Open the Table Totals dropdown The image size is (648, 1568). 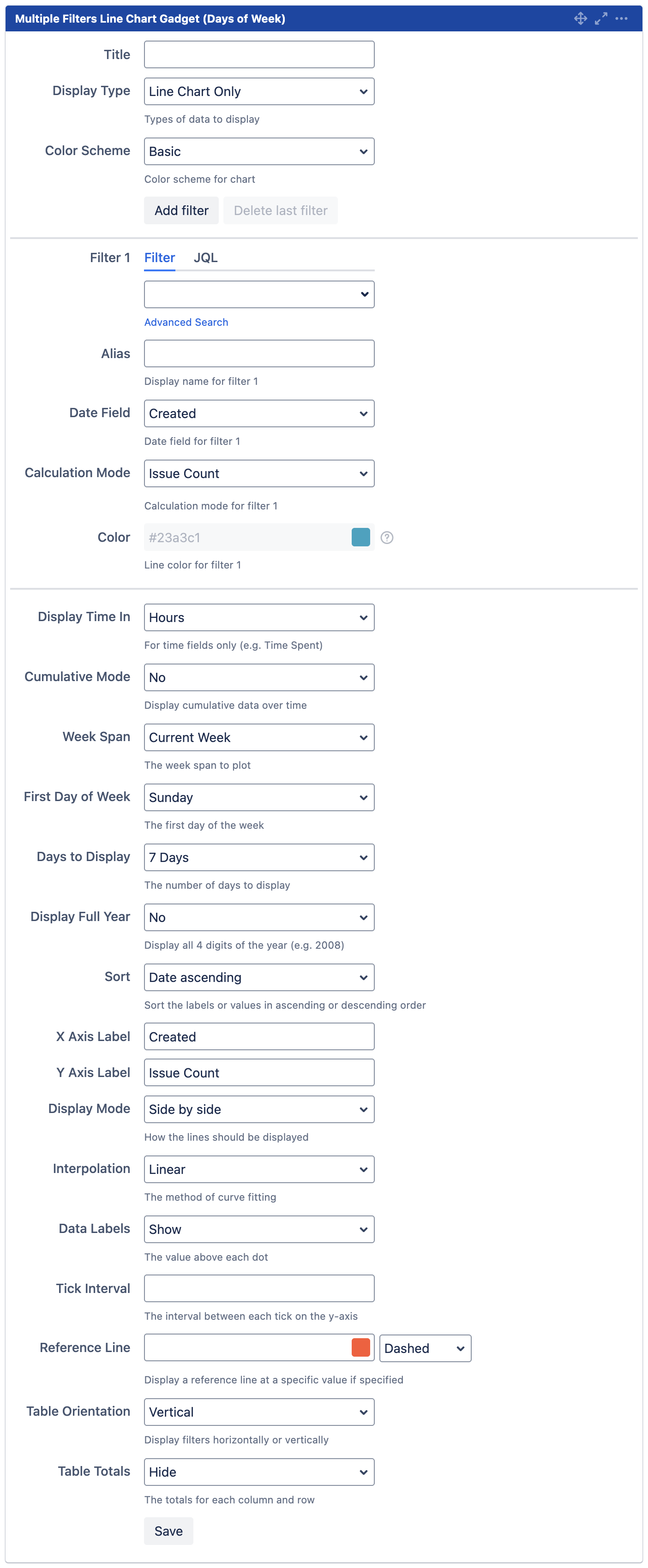[259, 1472]
